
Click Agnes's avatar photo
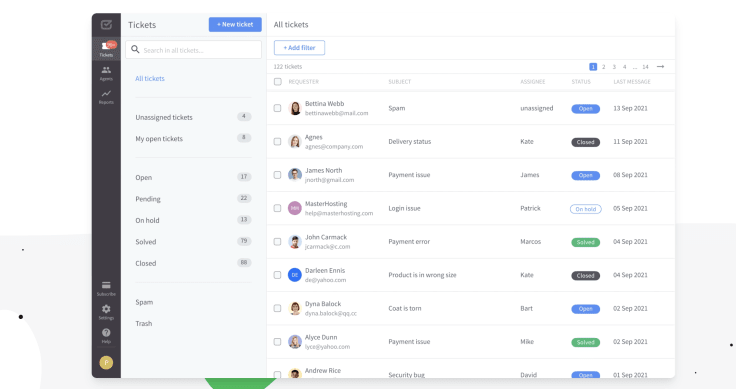tap(295, 142)
